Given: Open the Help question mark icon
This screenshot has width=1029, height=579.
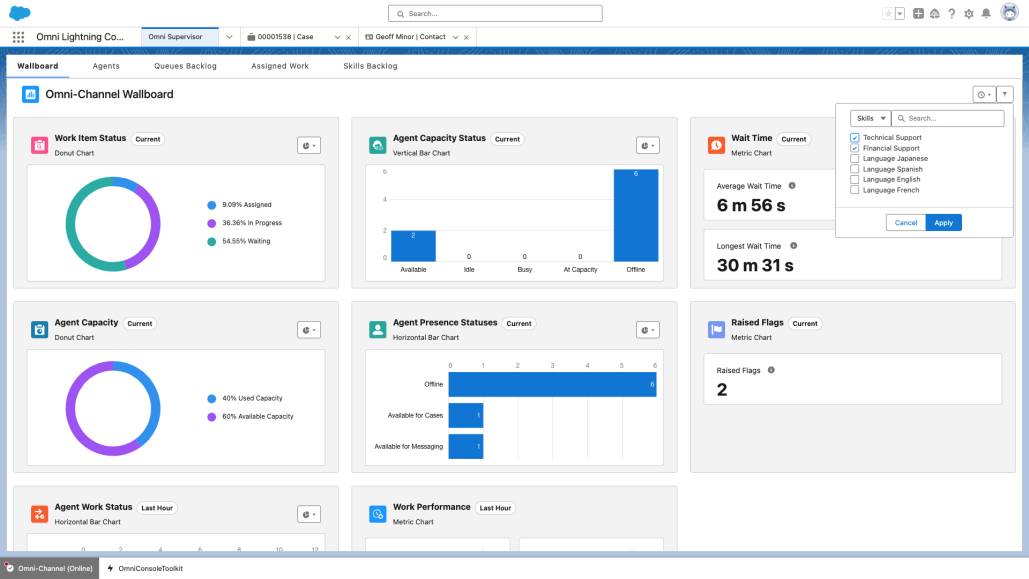Looking at the screenshot, I should click(952, 13).
